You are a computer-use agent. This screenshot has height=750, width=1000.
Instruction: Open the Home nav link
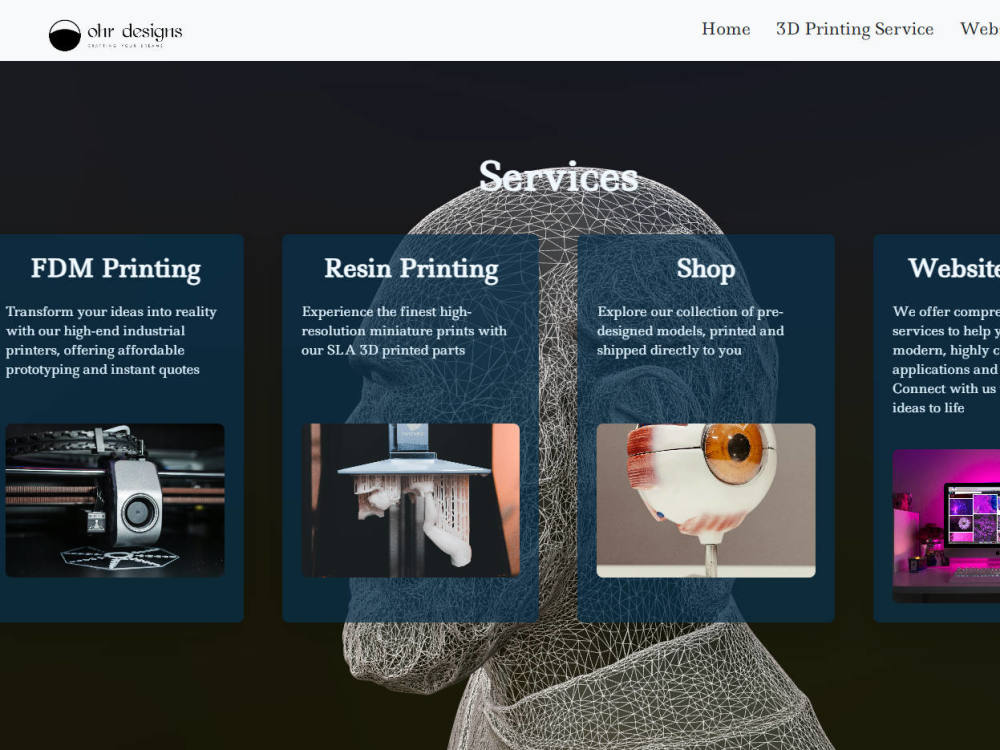[726, 29]
